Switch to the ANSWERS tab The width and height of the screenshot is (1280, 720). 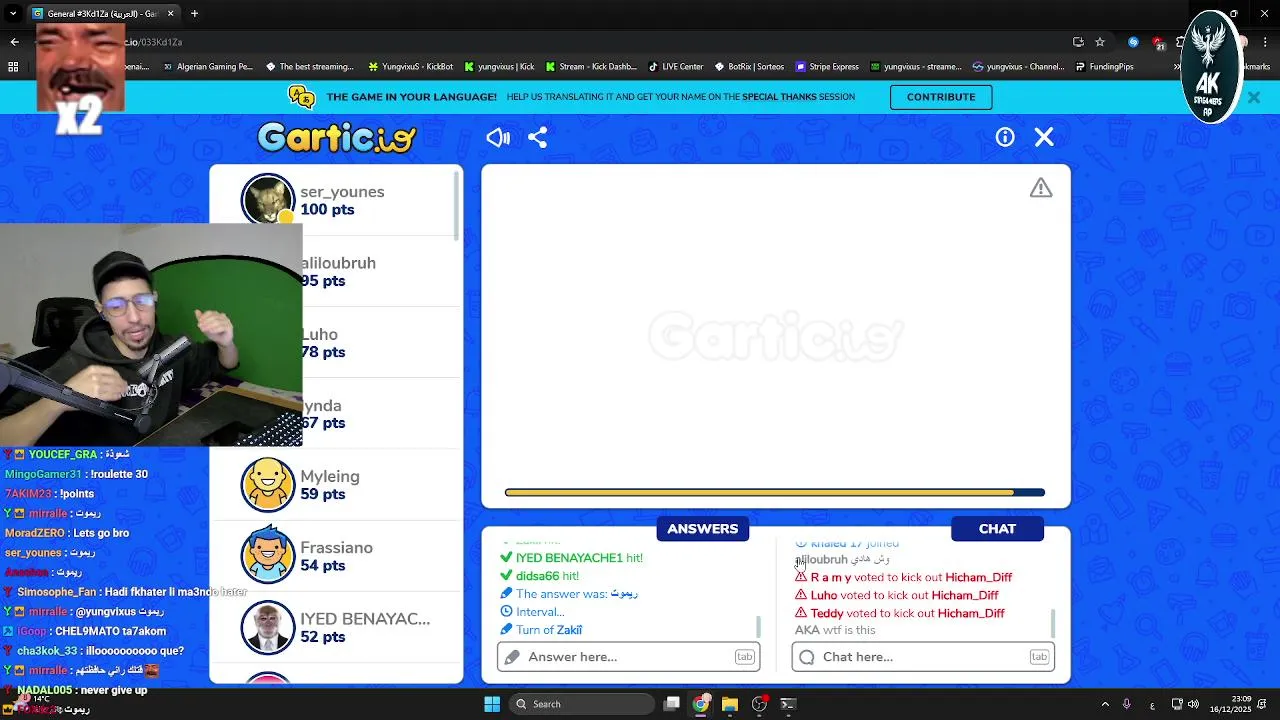coord(703,529)
